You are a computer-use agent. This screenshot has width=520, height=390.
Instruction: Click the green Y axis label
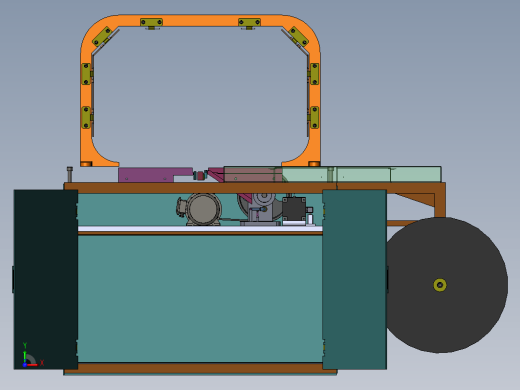click(x=25, y=345)
